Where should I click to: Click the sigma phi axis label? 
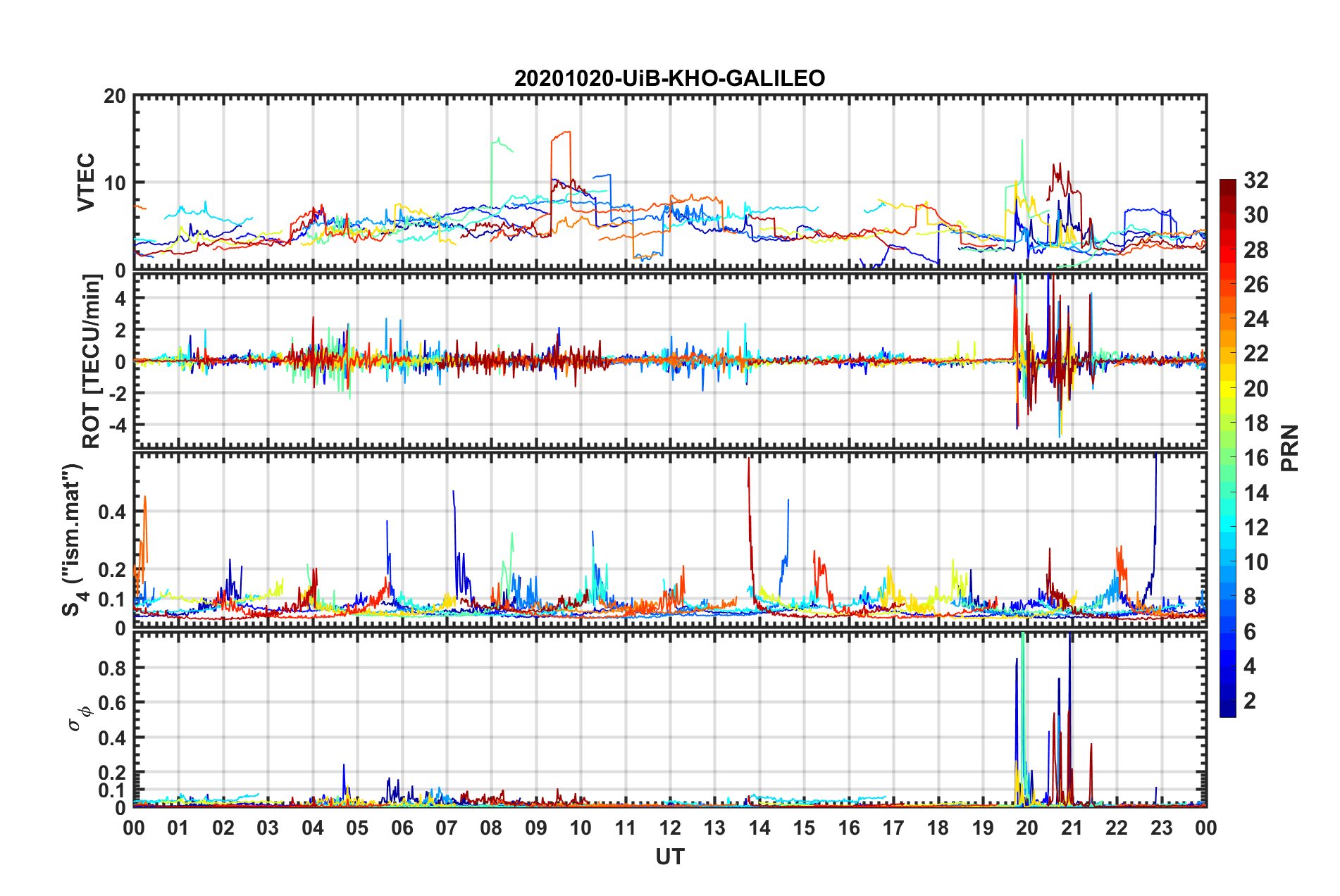click(x=79, y=718)
